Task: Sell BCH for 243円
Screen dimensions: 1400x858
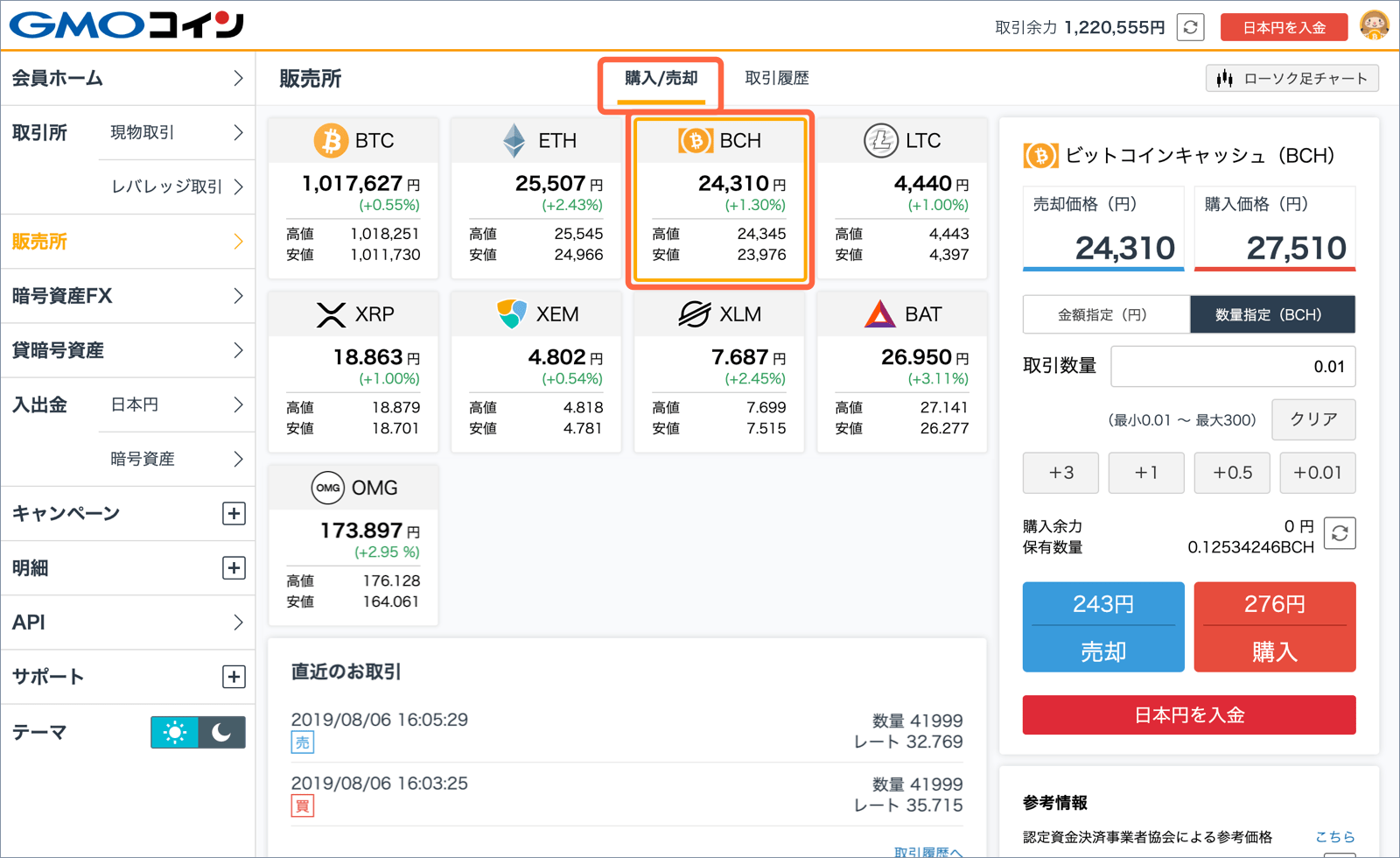Action: (1103, 627)
